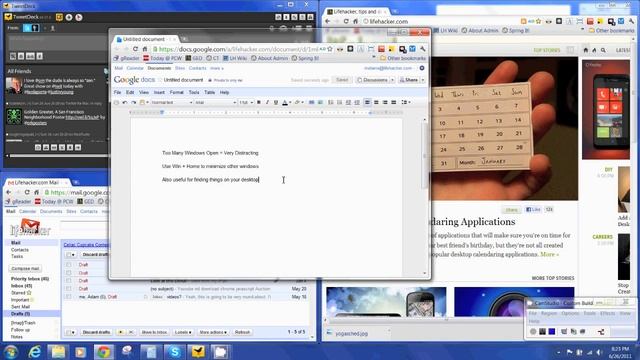Switch to the Untitled document browser tab
Image resolution: width=640 pixels, height=360 pixels.
[146, 39]
